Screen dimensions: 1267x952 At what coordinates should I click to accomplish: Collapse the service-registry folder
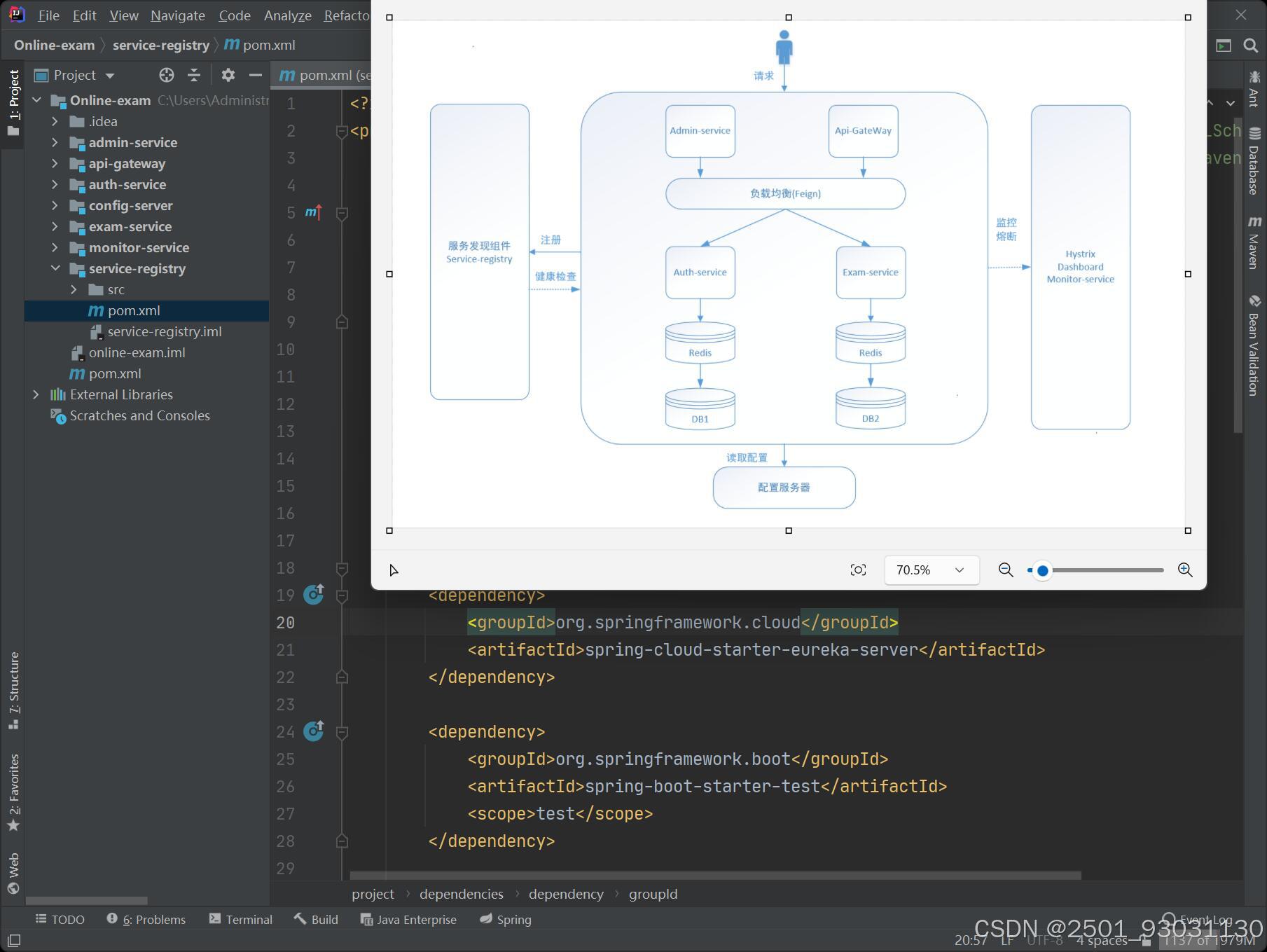click(x=55, y=268)
